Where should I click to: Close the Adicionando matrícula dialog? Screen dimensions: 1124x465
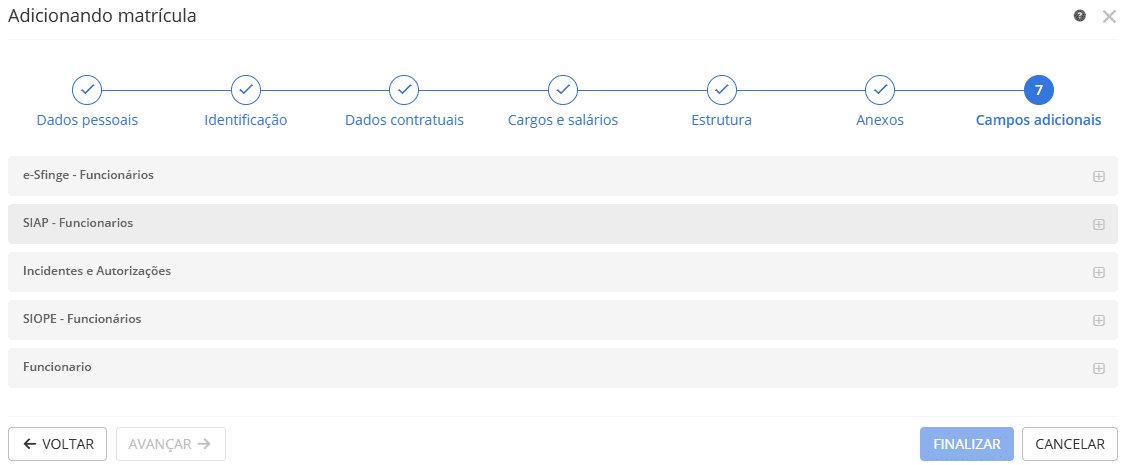pyautogui.click(x=1108, y=16)
